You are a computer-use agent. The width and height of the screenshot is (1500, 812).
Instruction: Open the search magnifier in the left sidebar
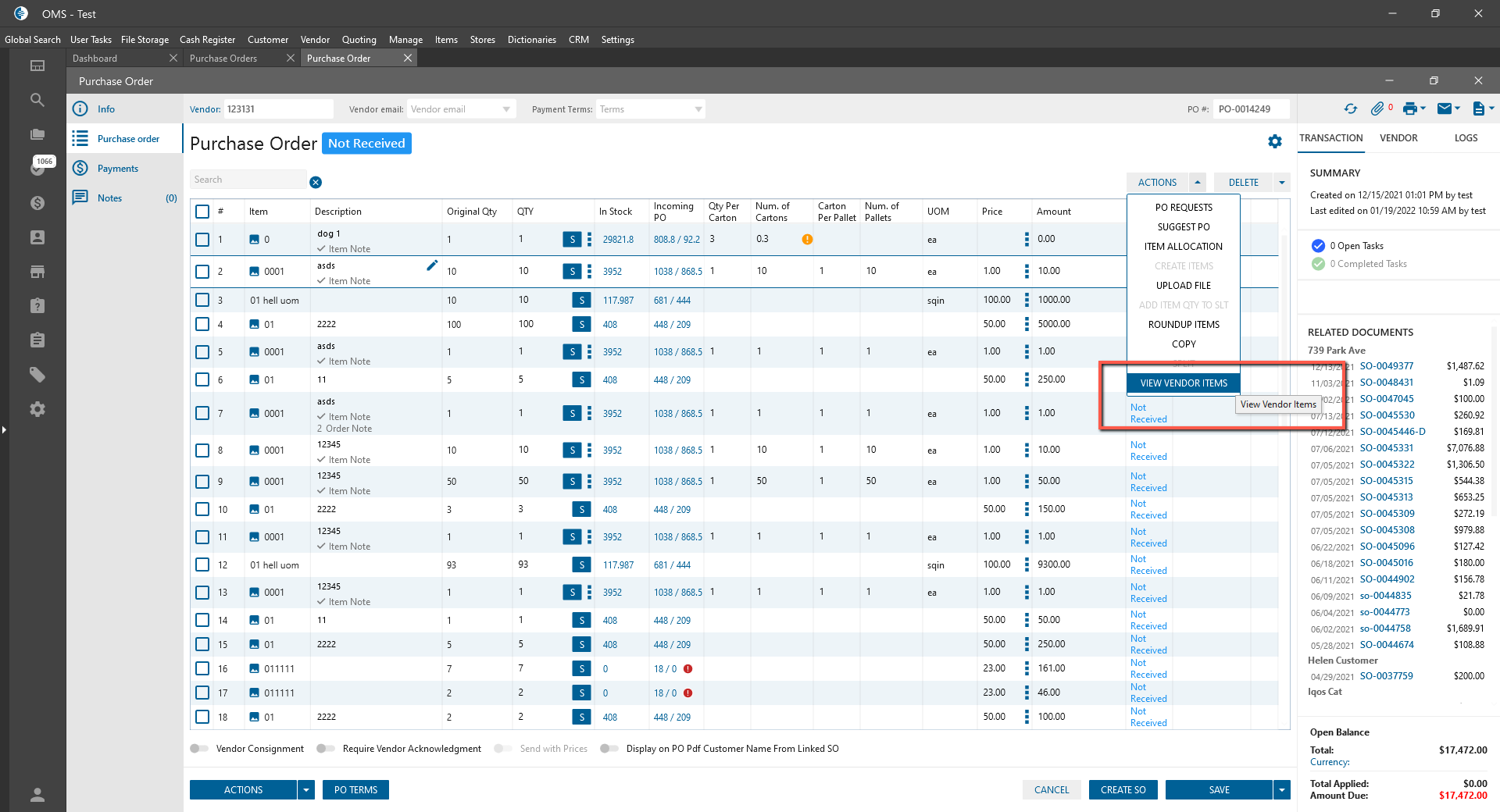37,100
